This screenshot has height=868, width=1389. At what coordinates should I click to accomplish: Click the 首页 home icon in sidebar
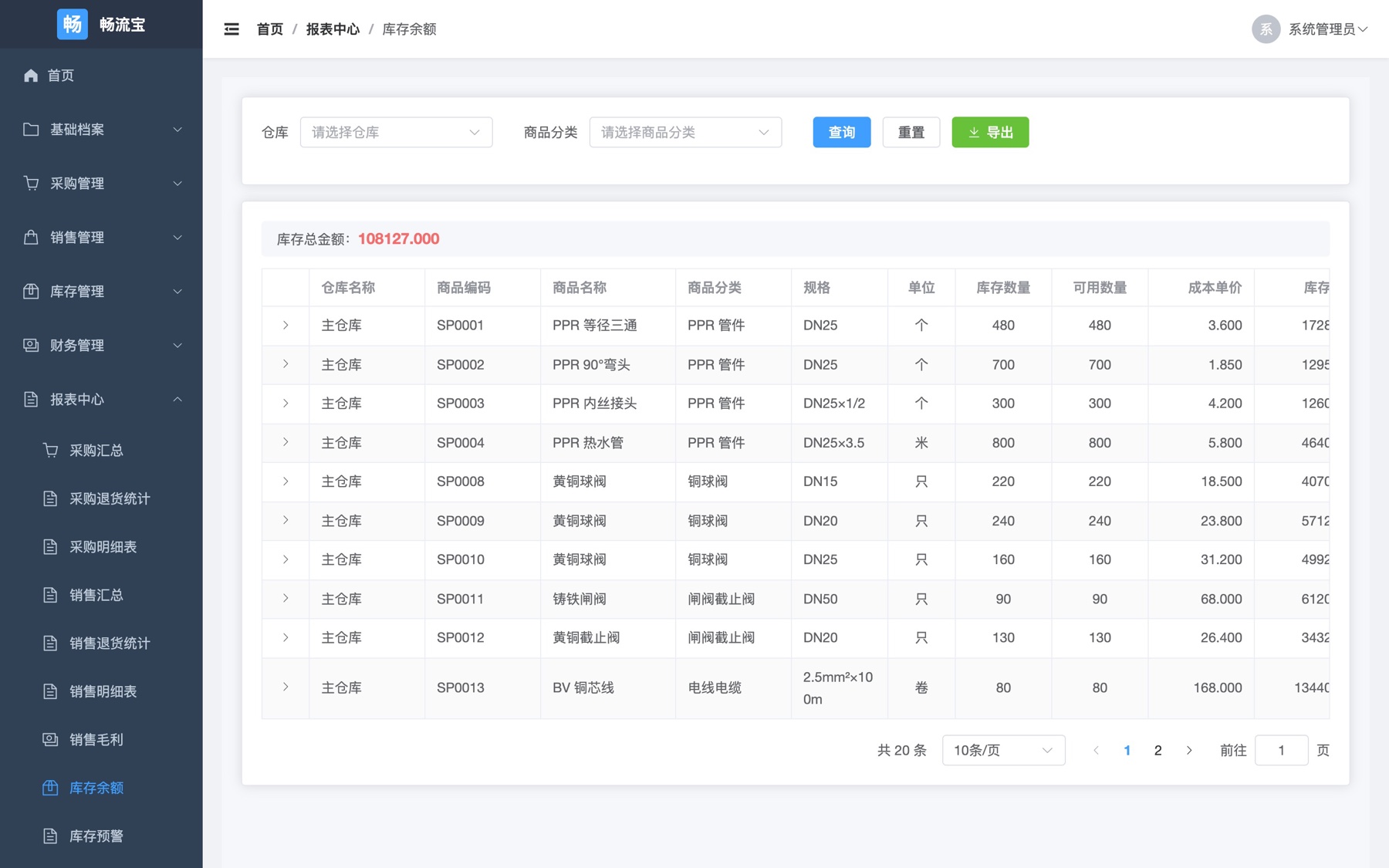31,76
